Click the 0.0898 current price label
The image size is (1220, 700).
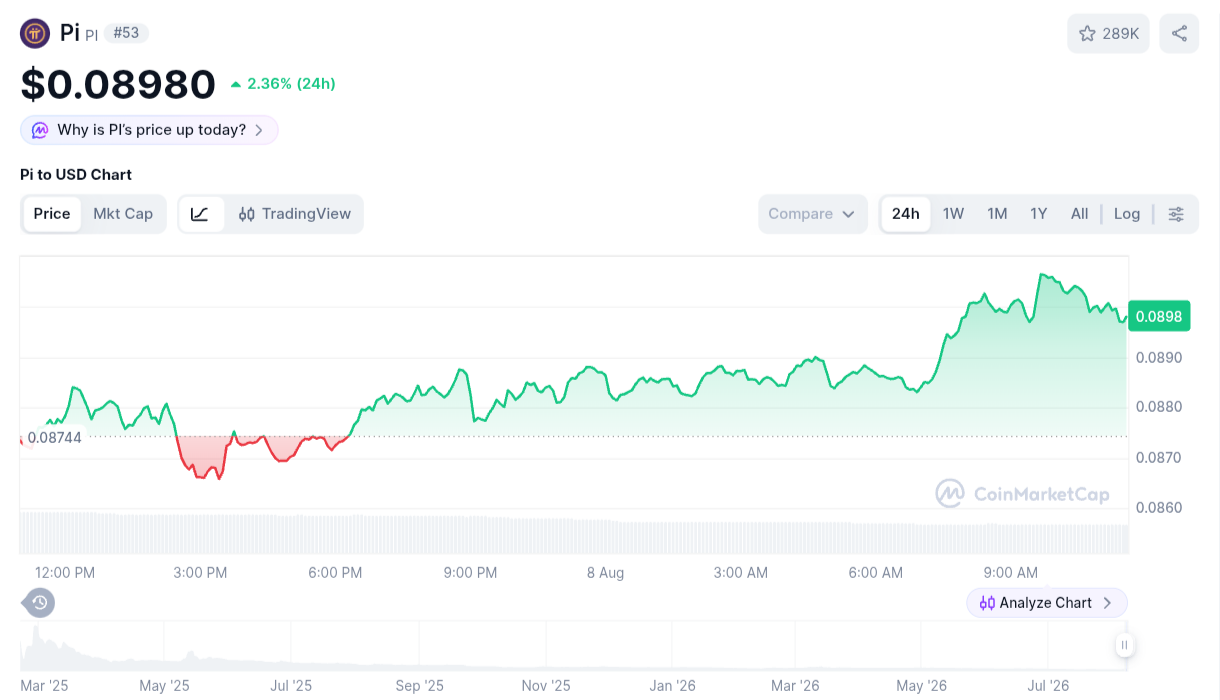tap(1159, 317)
